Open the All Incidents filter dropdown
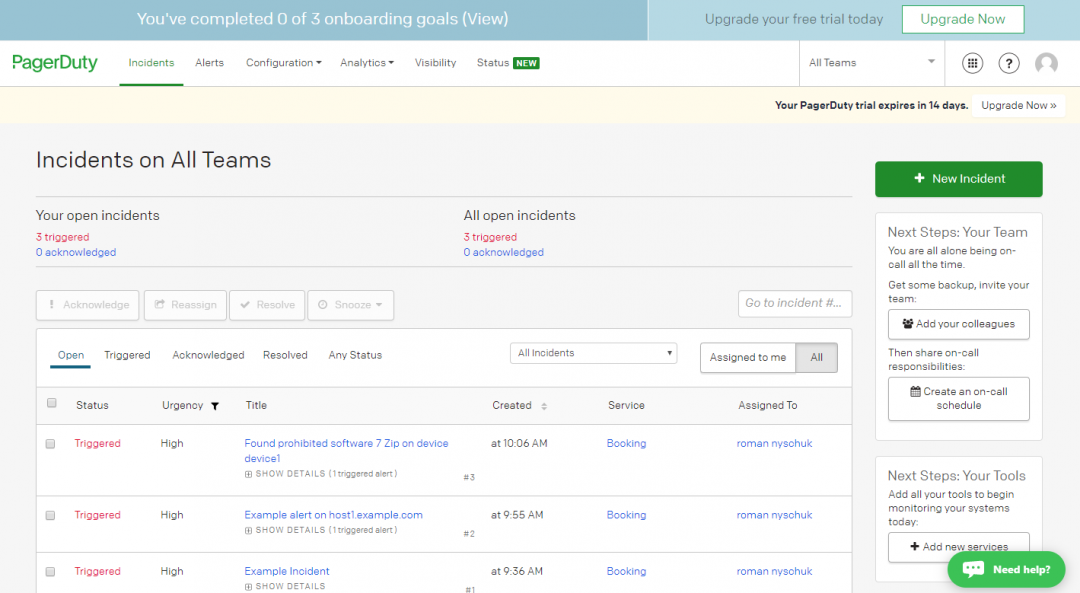The height and width of the screenshot is (593, 1080). pyautogui.click(x=593, y=353)
